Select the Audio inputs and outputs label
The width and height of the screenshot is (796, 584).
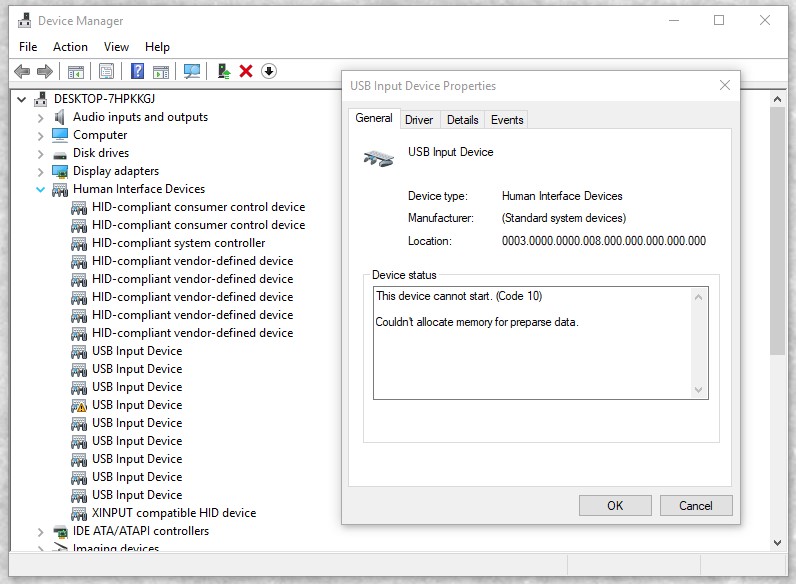click(140, 117)
